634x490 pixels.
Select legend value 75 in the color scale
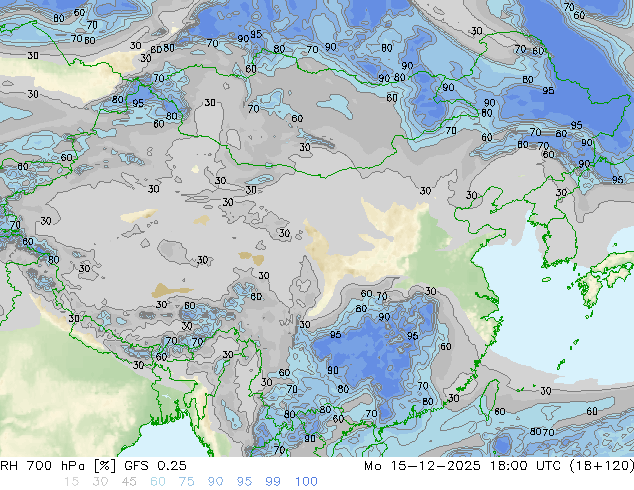(x=186, y=482)
